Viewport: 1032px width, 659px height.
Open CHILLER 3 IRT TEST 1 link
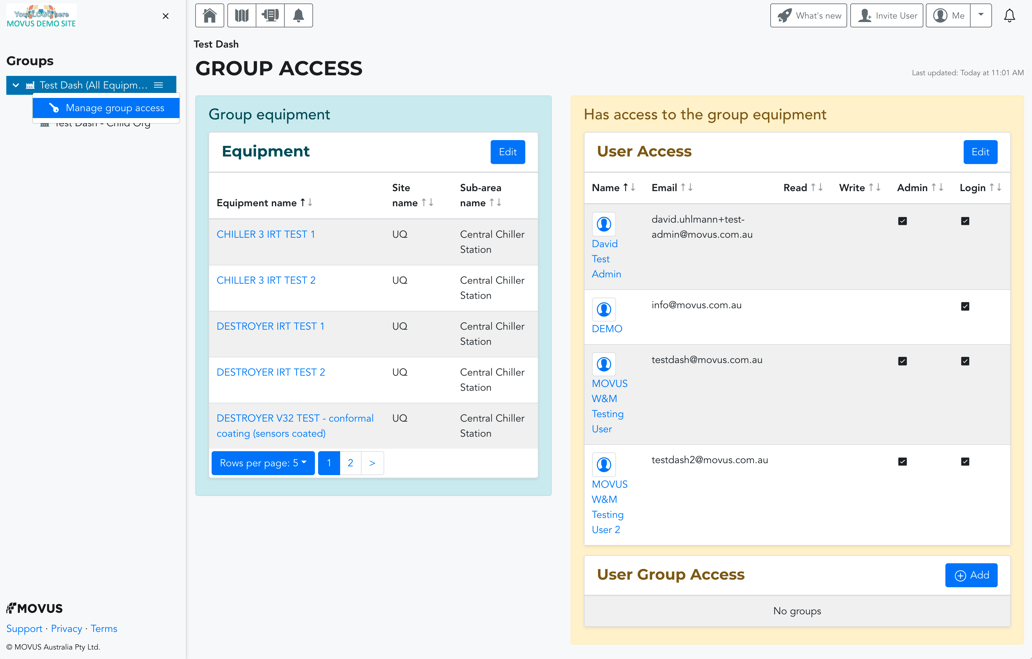266,234
